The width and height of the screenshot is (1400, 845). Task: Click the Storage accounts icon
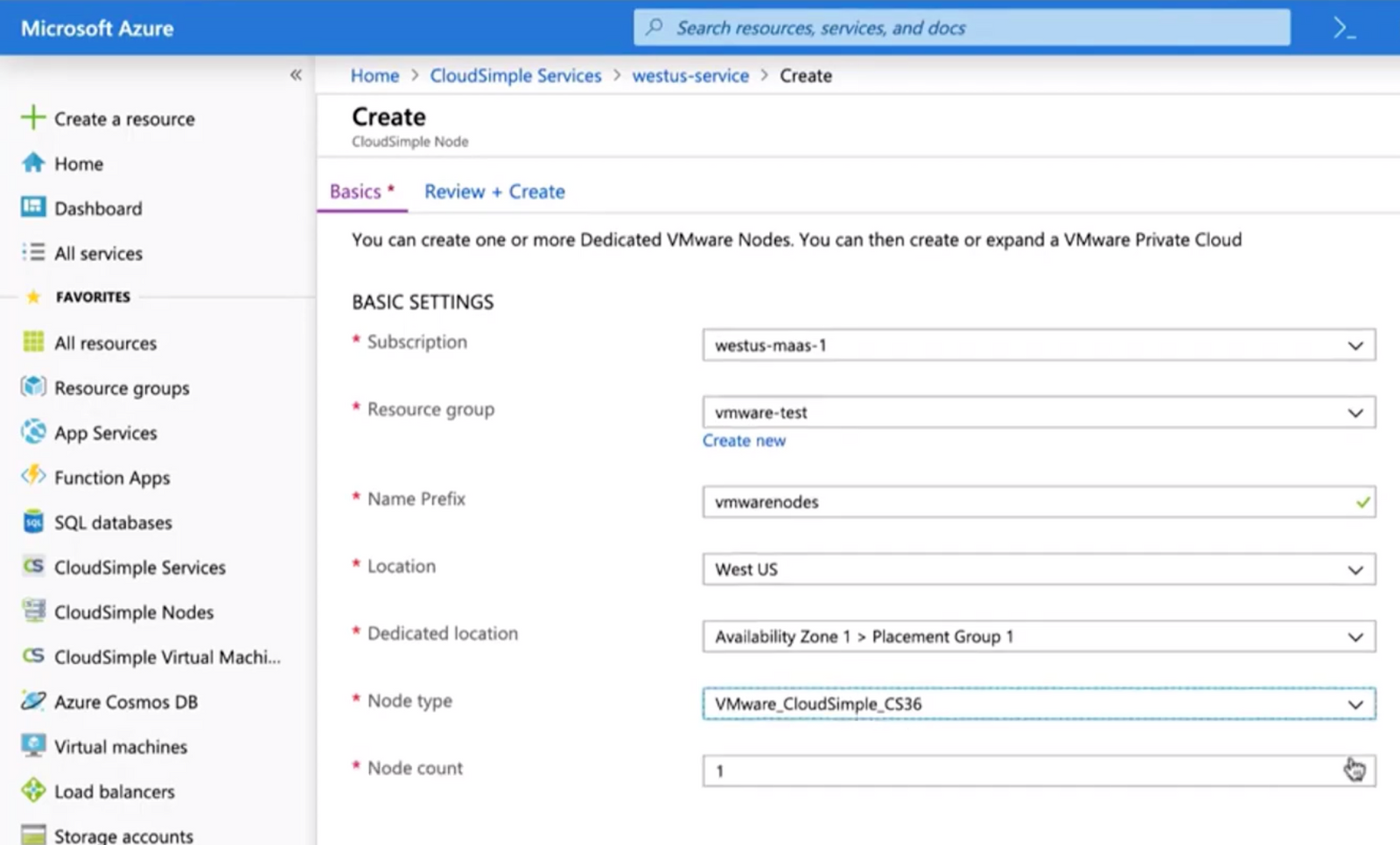33,835
